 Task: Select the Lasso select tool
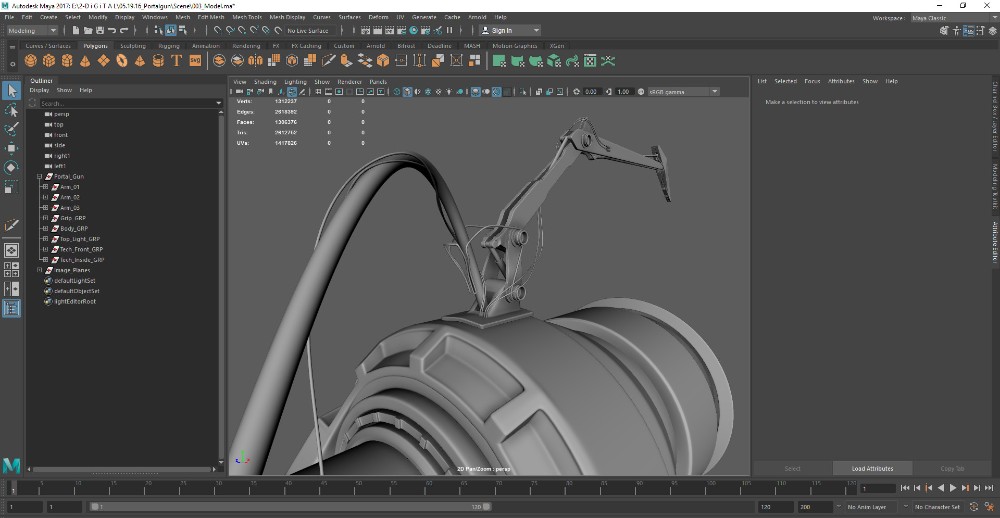tap(11, 110)
